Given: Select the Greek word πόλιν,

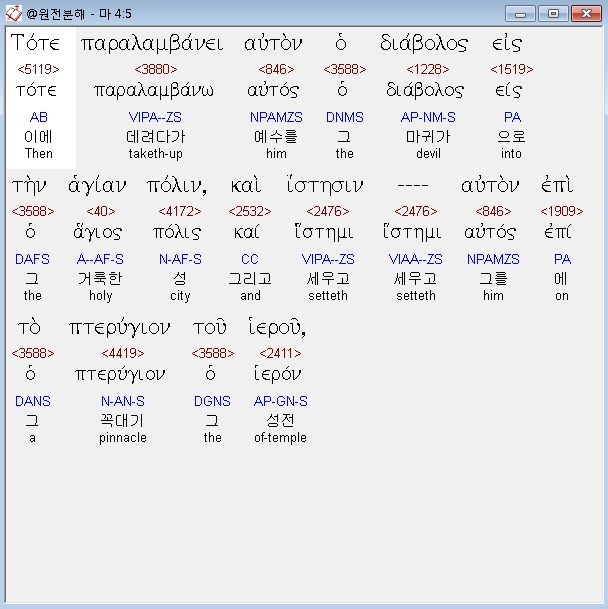Looking at the screenshot, I should click(177, 186).
